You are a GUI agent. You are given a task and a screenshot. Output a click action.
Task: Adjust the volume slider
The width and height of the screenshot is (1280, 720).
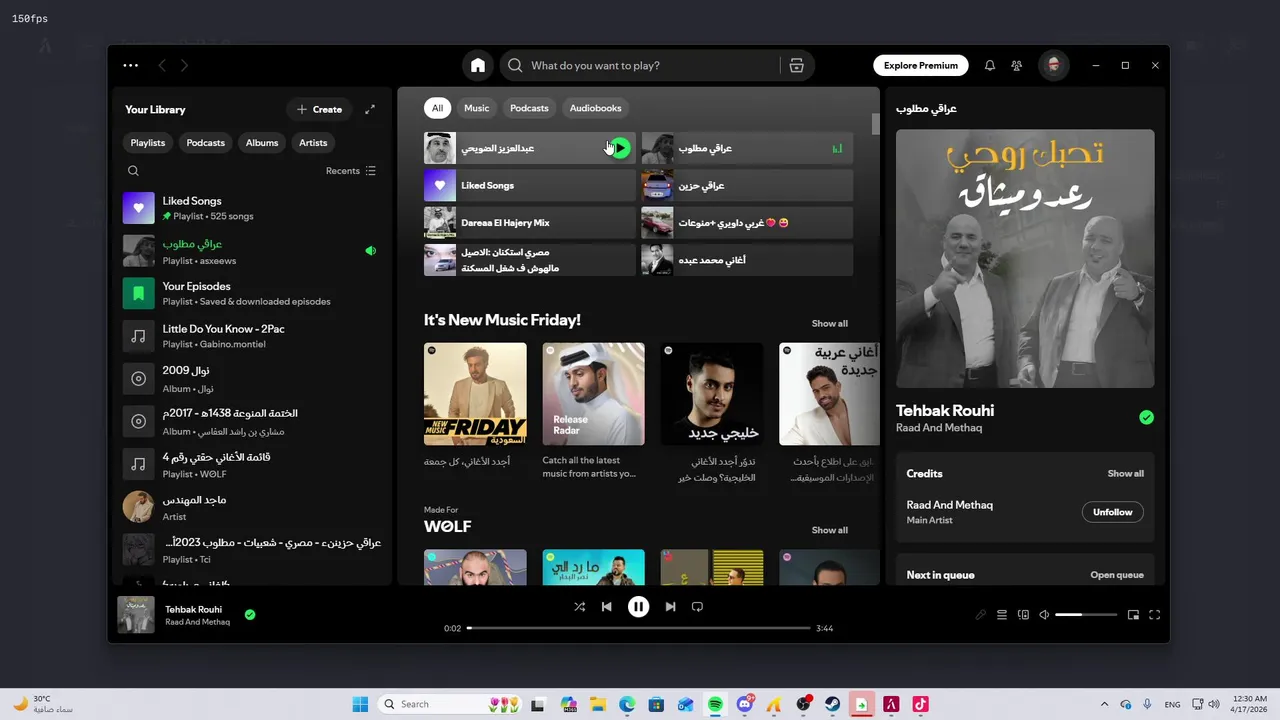[x=1085, y=615]
